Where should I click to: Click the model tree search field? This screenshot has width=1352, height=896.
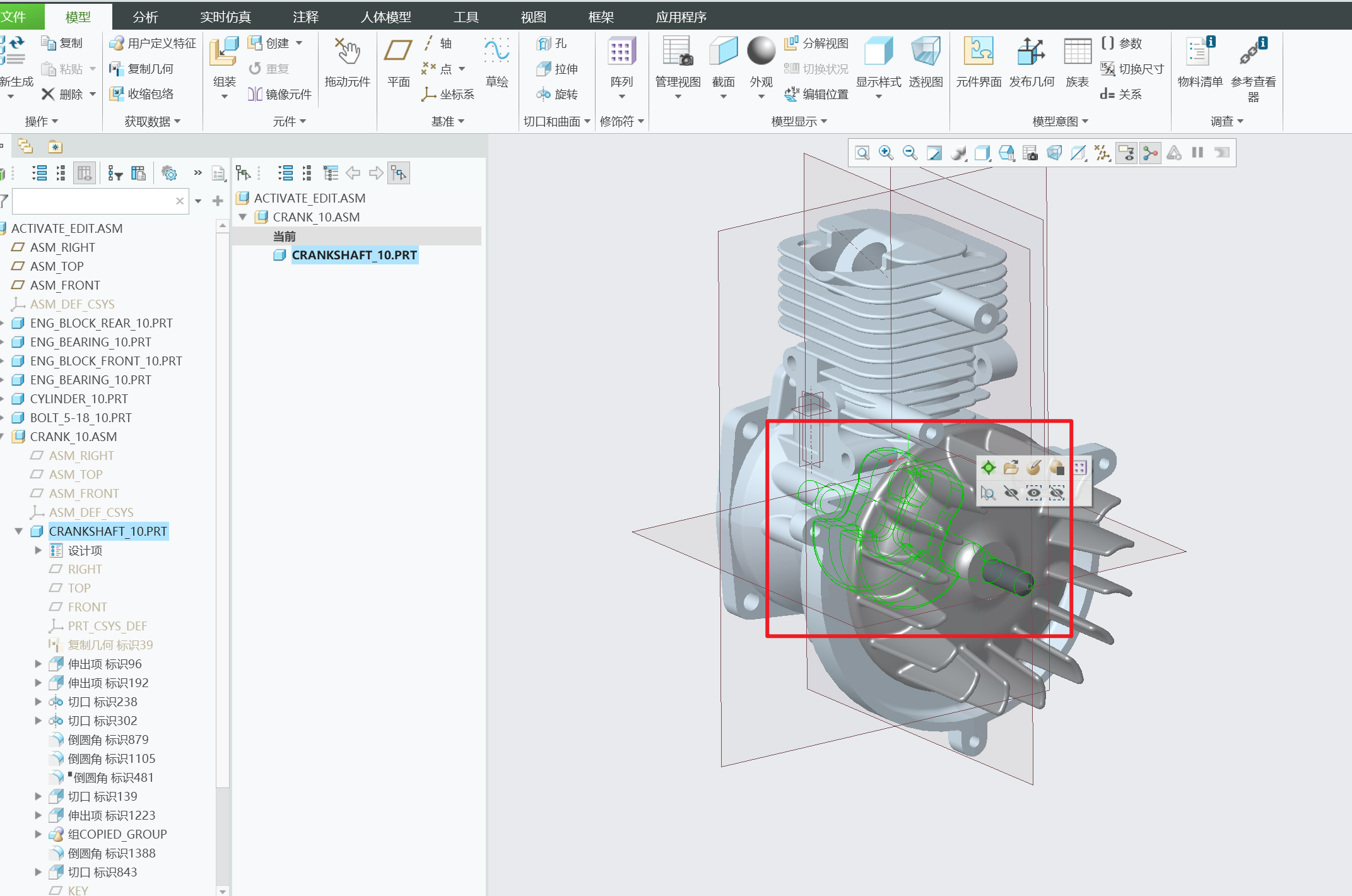pos(93,201)
